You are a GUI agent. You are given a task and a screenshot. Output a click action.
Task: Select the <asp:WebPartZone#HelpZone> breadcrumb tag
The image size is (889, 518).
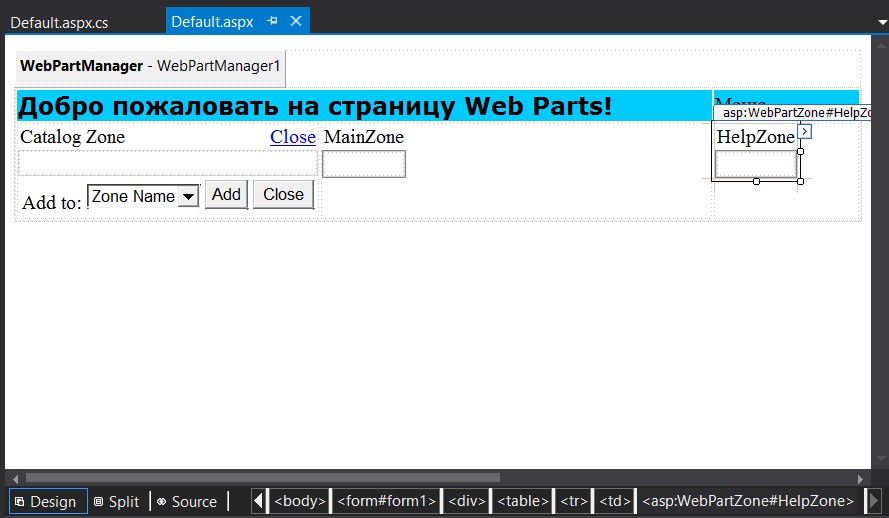point(748,501)
